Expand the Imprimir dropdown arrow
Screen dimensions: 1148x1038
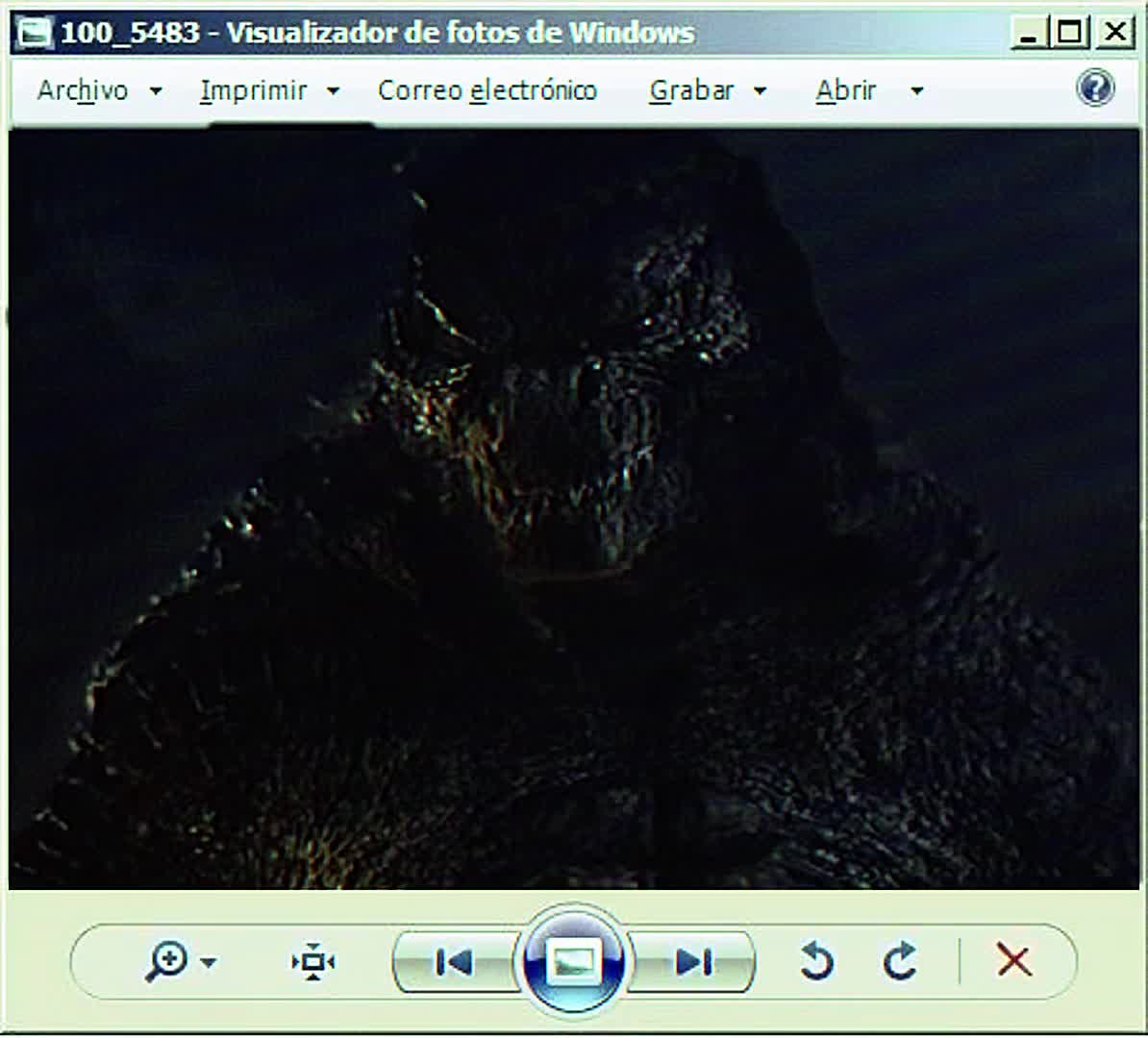point(333,91)
